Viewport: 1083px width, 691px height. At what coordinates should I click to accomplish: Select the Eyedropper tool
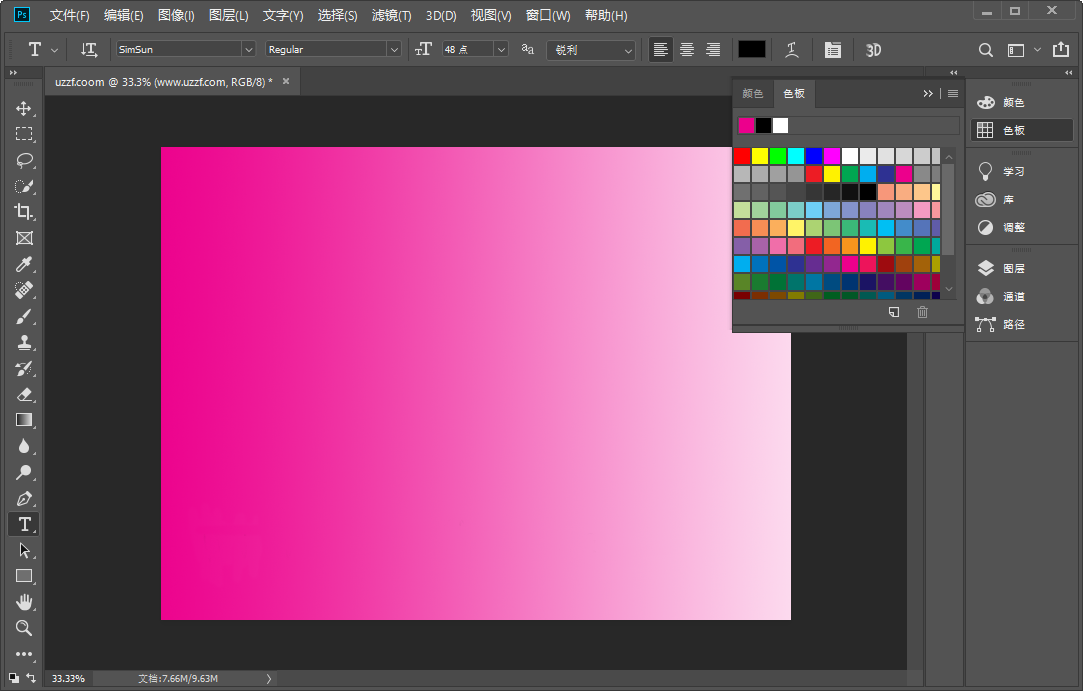pos(24,264)
